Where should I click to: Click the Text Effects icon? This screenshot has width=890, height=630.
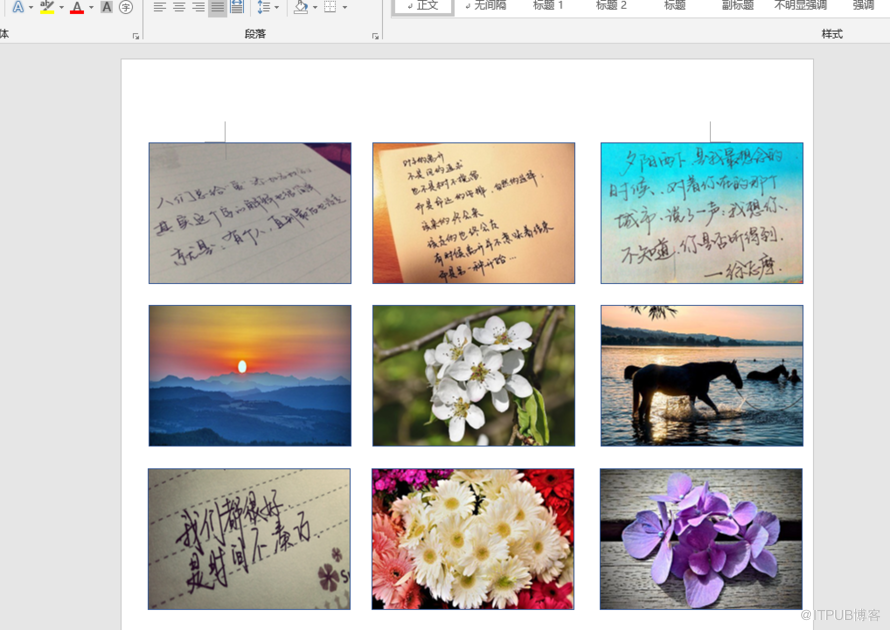coord(18,7)
